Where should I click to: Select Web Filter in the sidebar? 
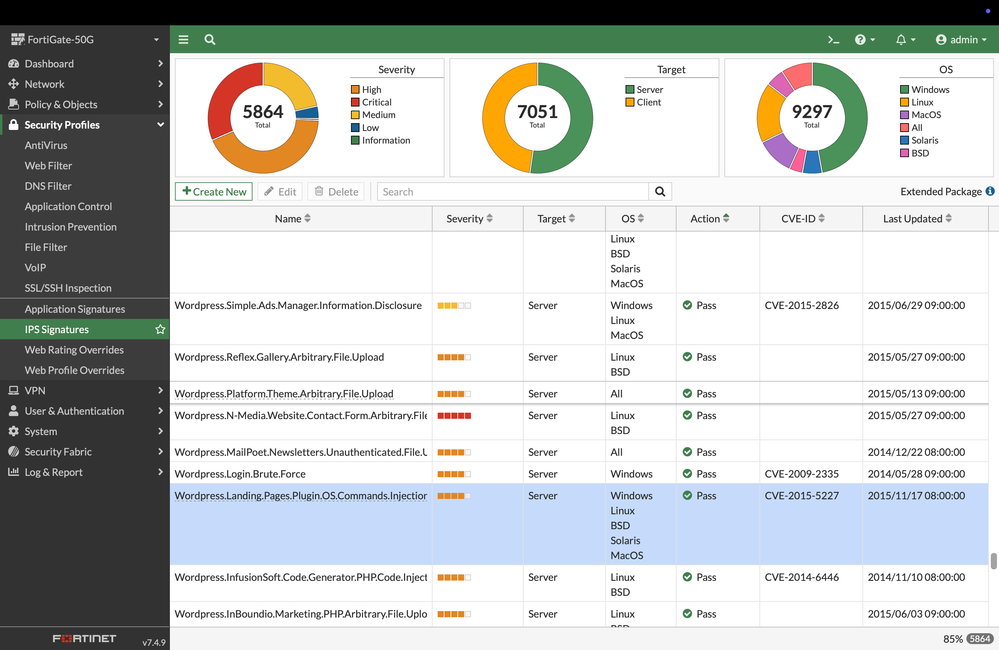pos(48,166)
